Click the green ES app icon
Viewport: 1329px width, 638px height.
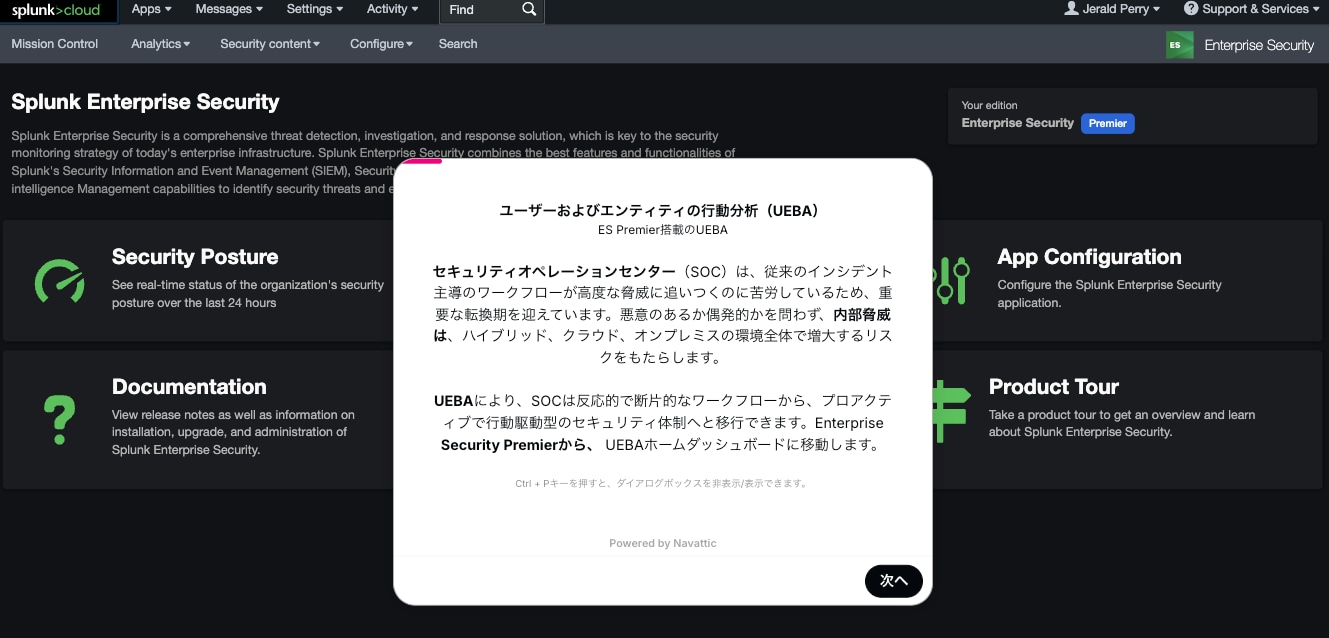1179,45
